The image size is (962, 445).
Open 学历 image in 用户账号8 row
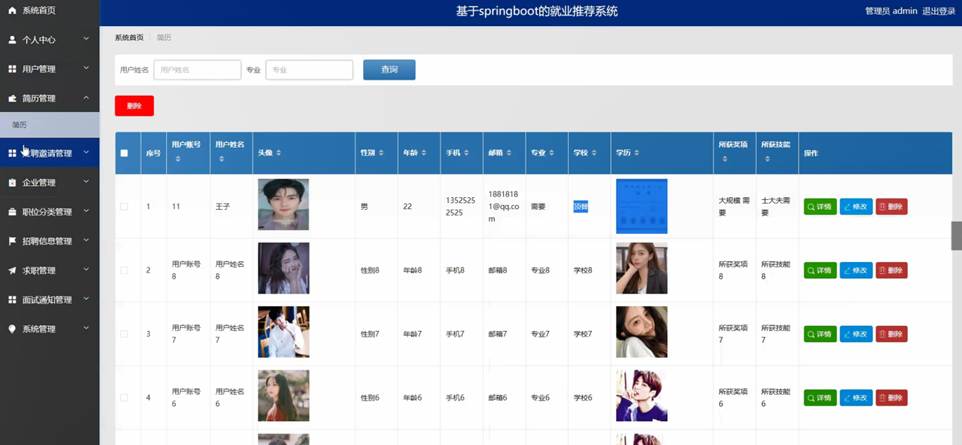[x=642, y=268]
